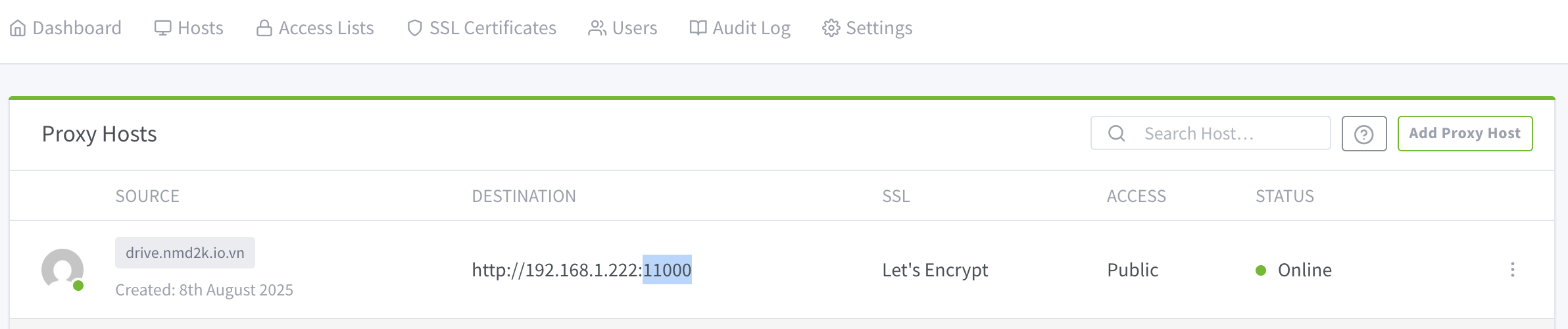Open the SSL Certificates page
Screen dimensions: 1568x329
point(492,28)
